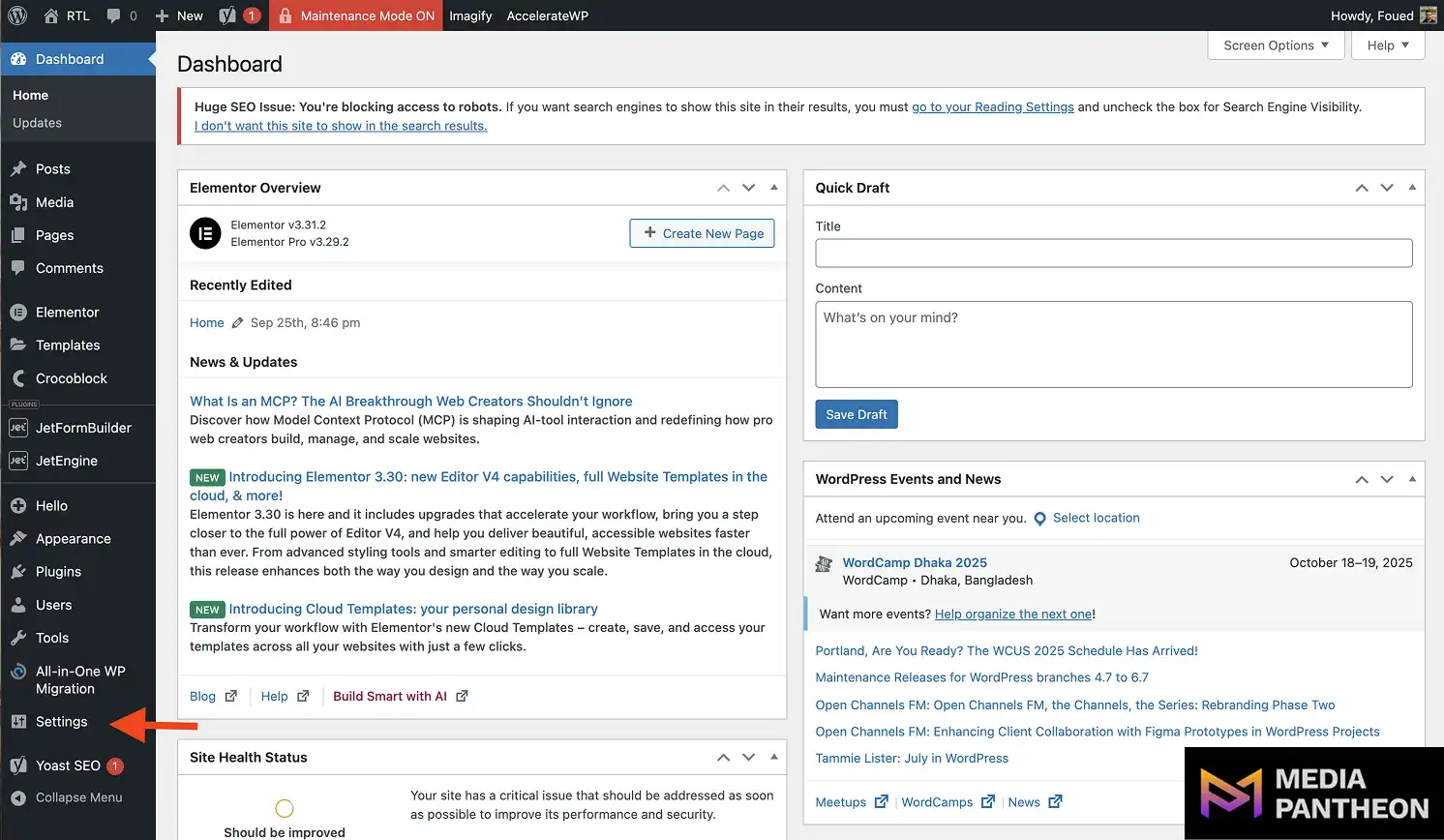Click the Create New Page button
1444x840 pixels.
[x=702, y=233]
